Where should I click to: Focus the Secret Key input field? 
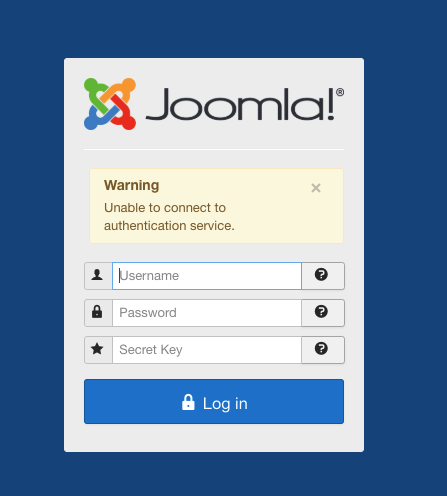coord(207,350)
